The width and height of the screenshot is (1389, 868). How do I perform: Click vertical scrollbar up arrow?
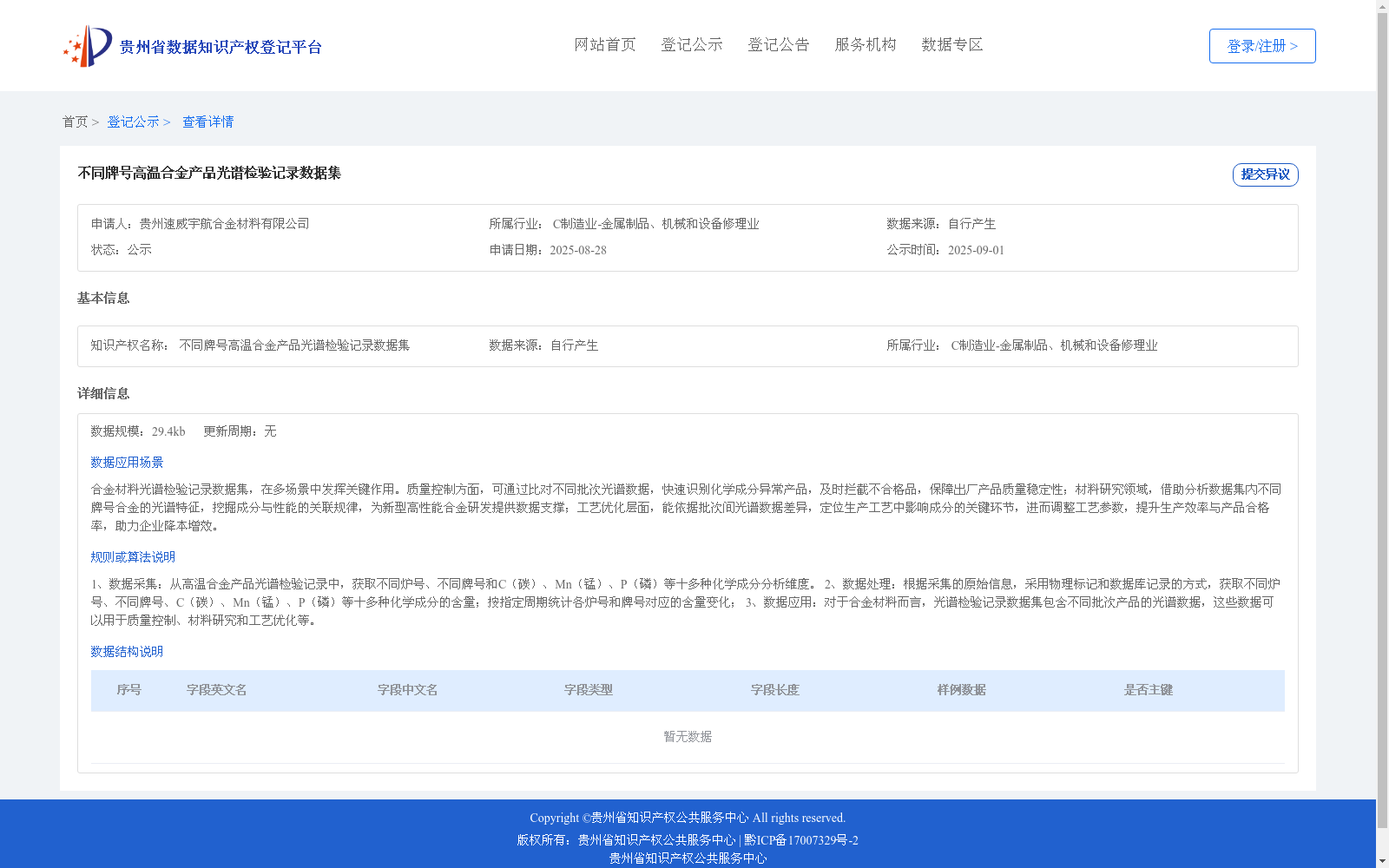(1382, 7)
